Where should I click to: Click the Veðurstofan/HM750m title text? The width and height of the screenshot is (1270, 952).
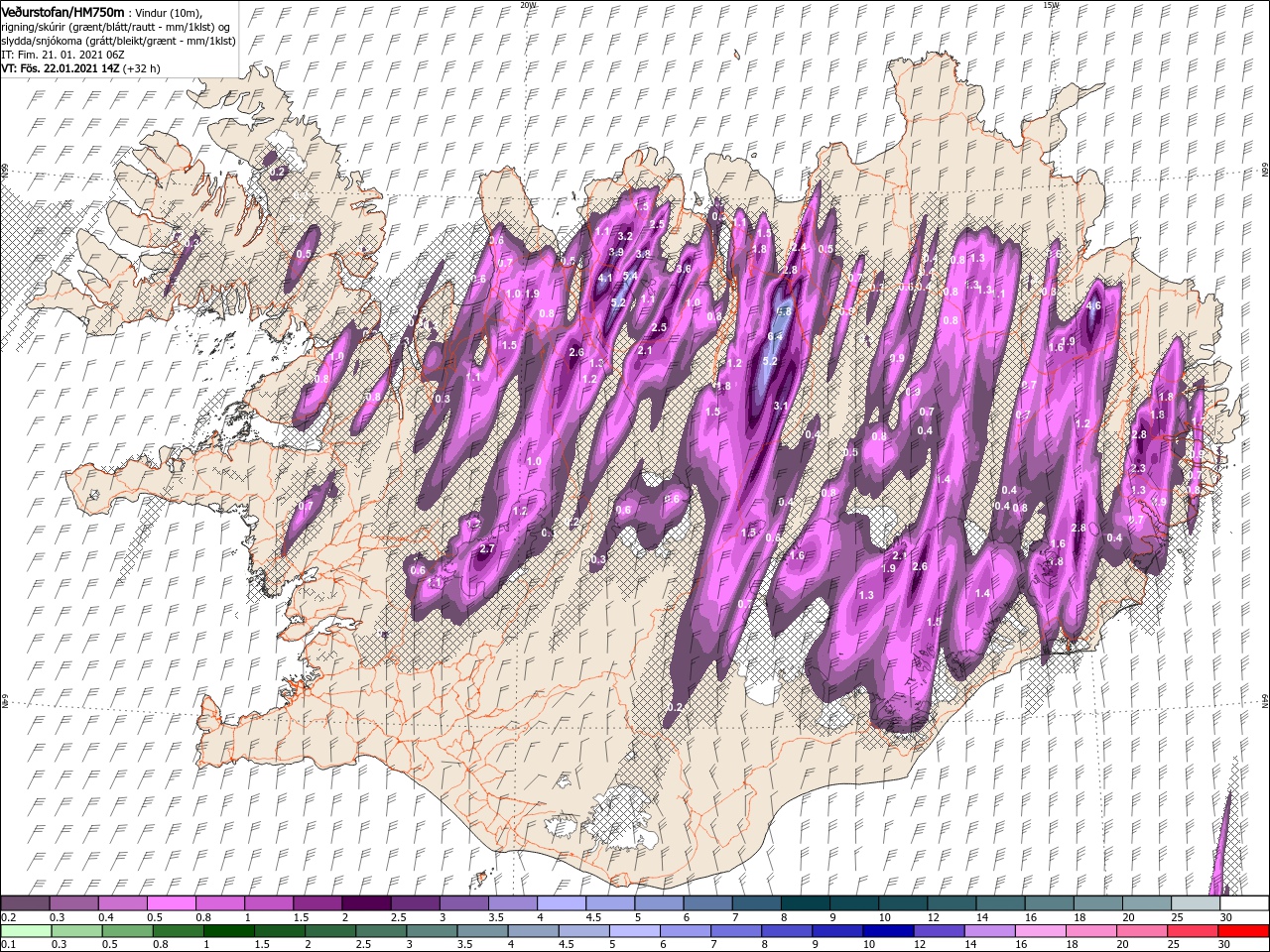pos(63,11)
